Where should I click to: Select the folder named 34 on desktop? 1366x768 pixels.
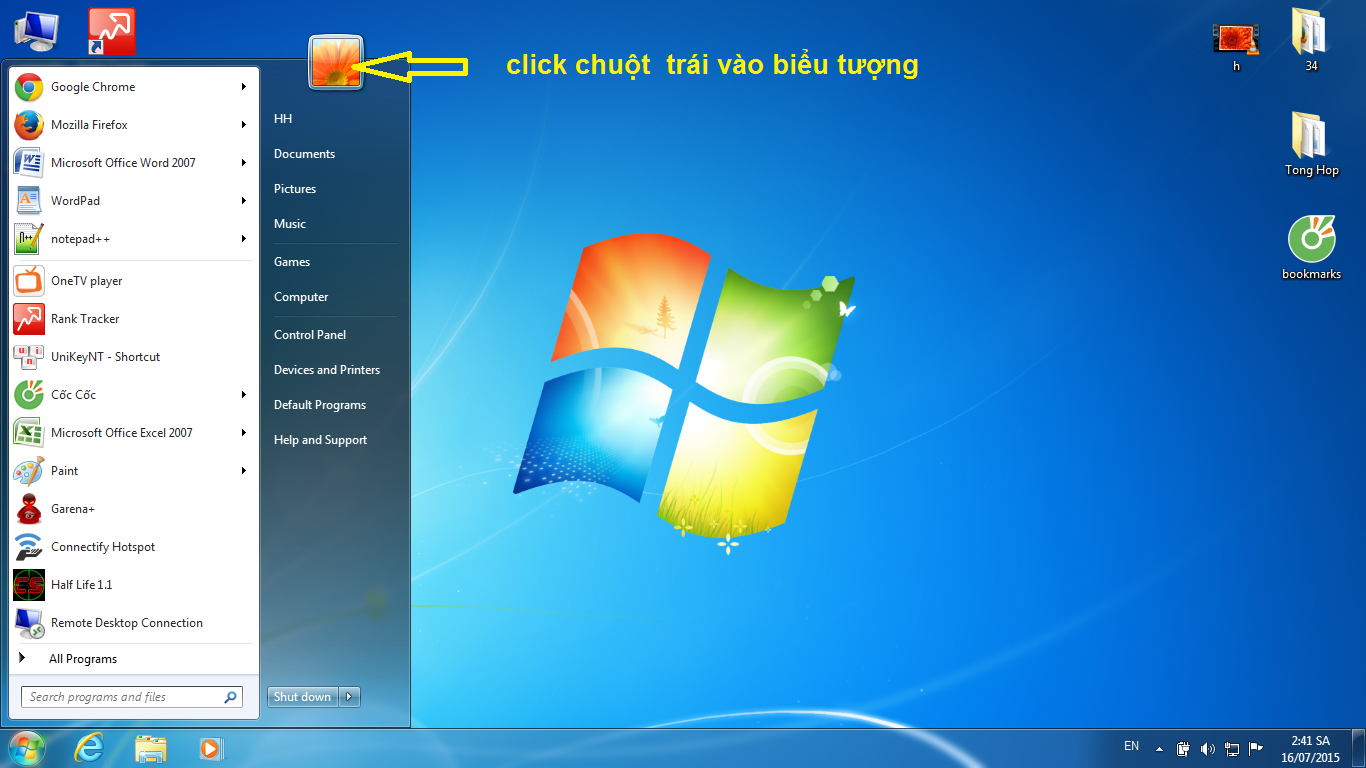point(1311,40)
